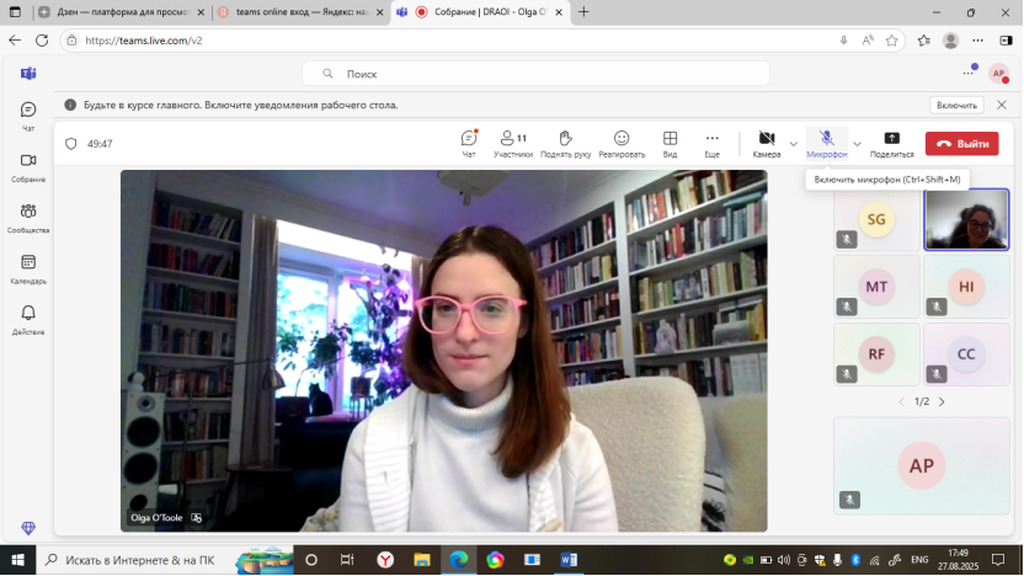This screenshot has height=576, width=1024.
Task: Click Включить to enable desktop notifications
Action: pos(957,105)
